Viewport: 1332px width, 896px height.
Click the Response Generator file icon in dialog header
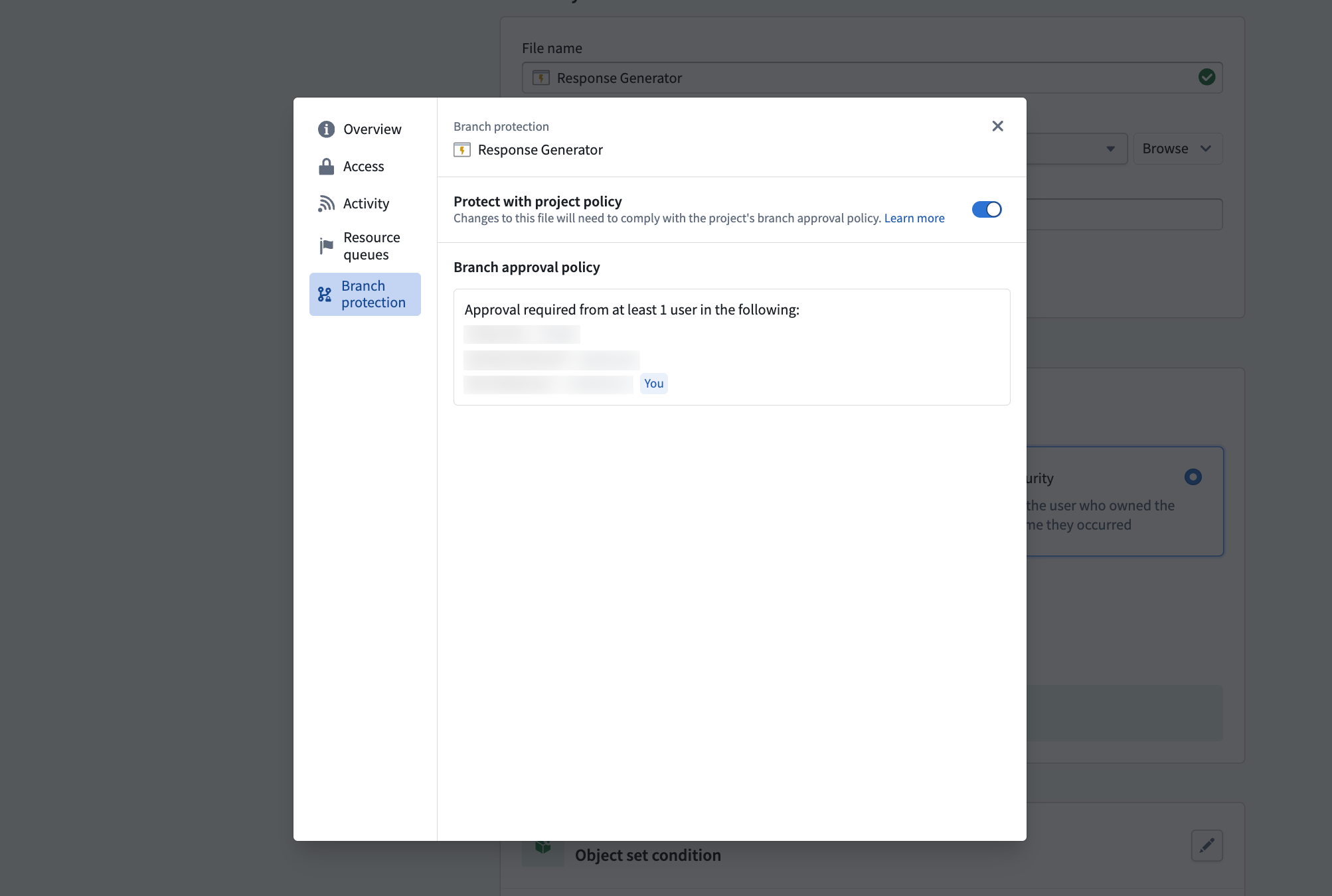point(462,149)
